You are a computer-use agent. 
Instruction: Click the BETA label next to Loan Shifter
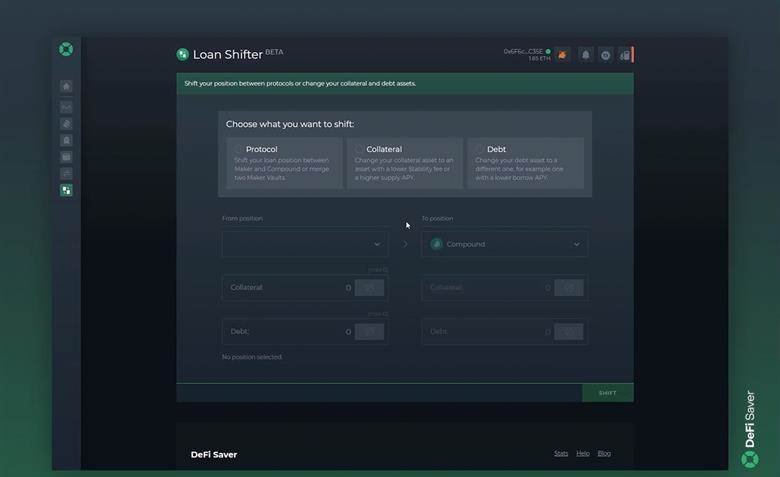(274, 52)
